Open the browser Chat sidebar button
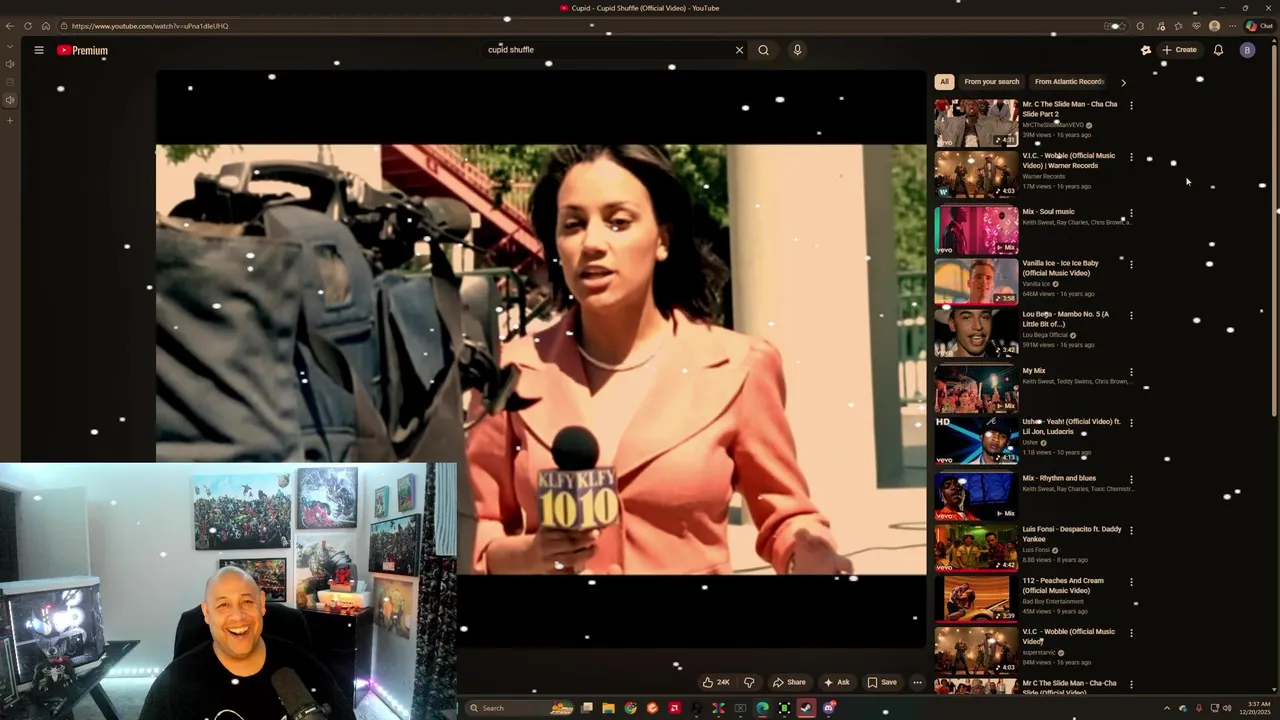 [1259, 26]
